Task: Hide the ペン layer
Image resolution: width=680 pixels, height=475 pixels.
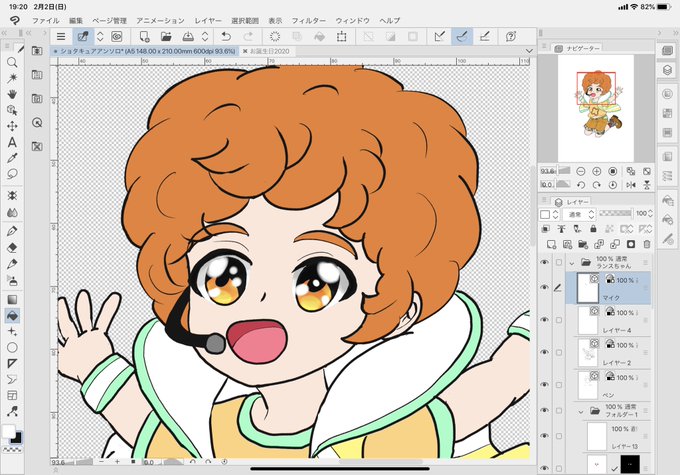Action: 545,385
